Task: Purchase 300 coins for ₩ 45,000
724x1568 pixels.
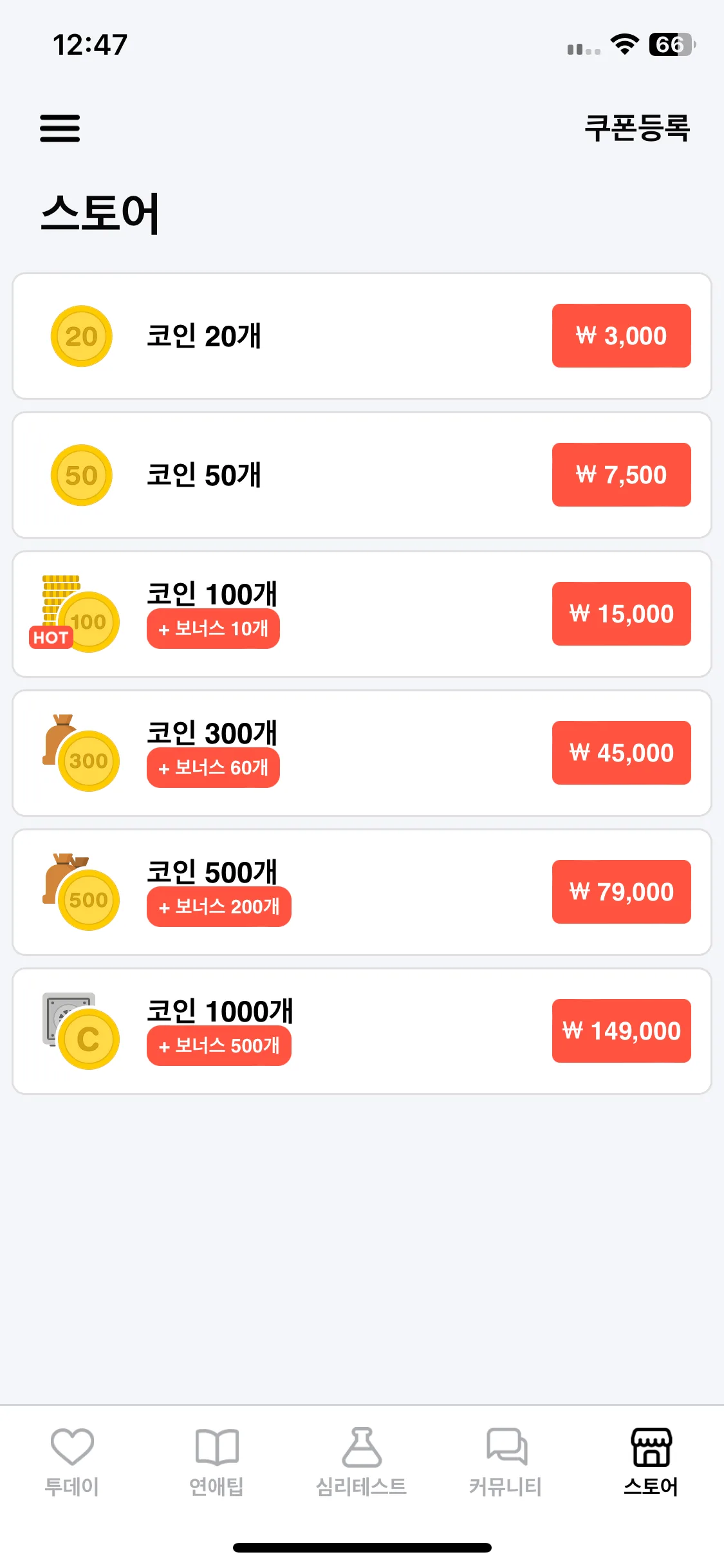Action: 621,753
